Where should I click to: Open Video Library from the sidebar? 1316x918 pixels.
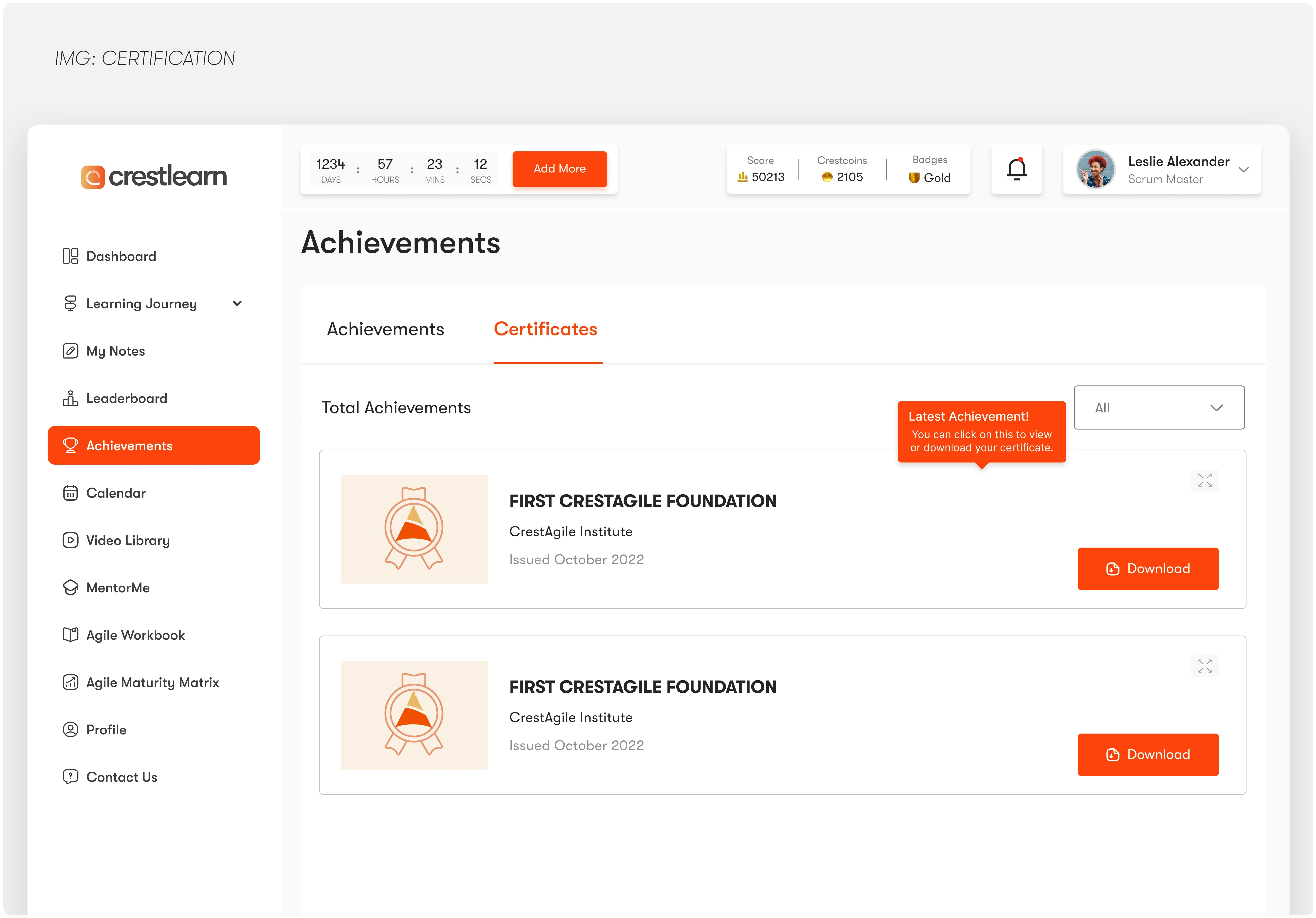[x=154, y=540]
